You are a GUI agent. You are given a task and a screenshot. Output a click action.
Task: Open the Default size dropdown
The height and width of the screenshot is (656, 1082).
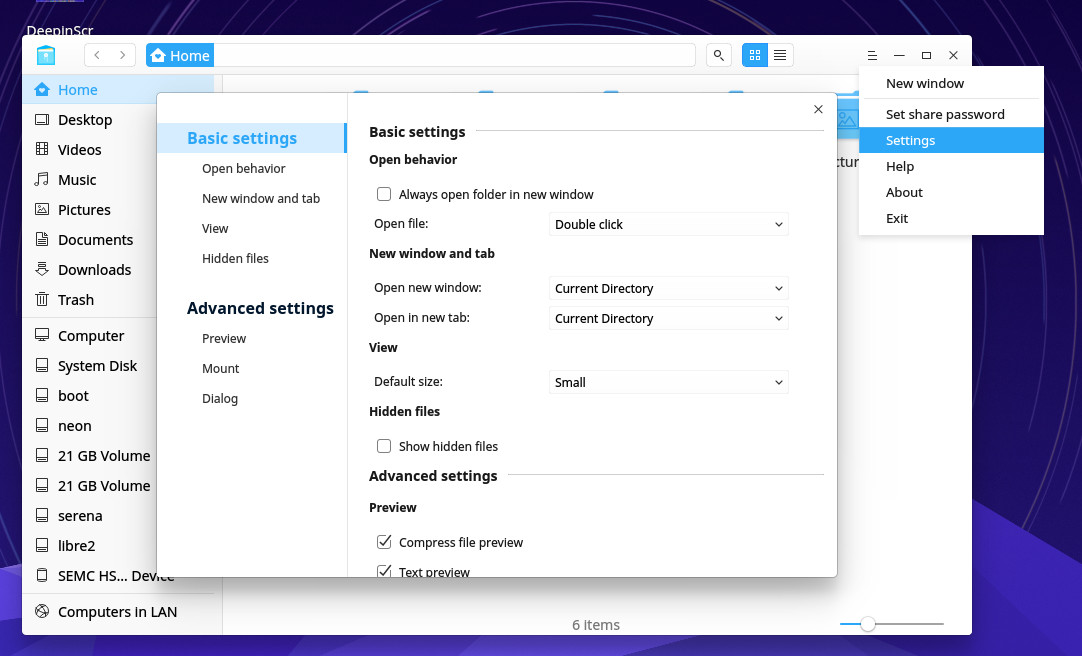668,382
